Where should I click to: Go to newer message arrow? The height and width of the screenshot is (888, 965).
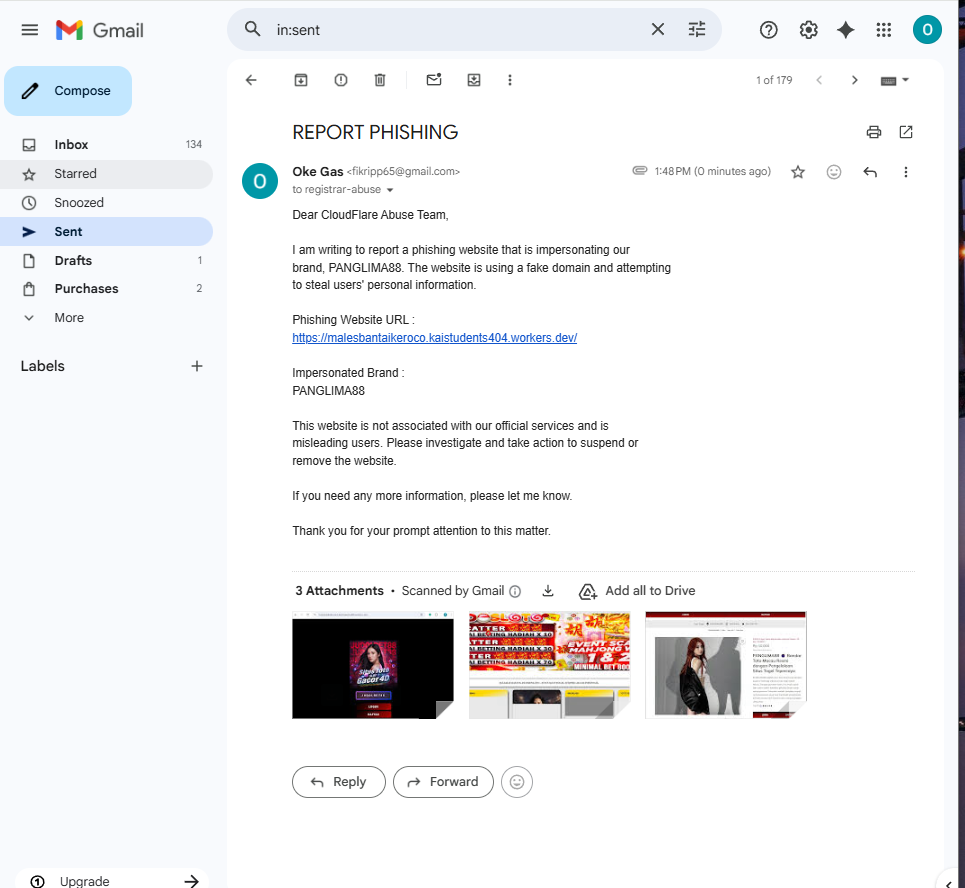click(x=819, y=80)
